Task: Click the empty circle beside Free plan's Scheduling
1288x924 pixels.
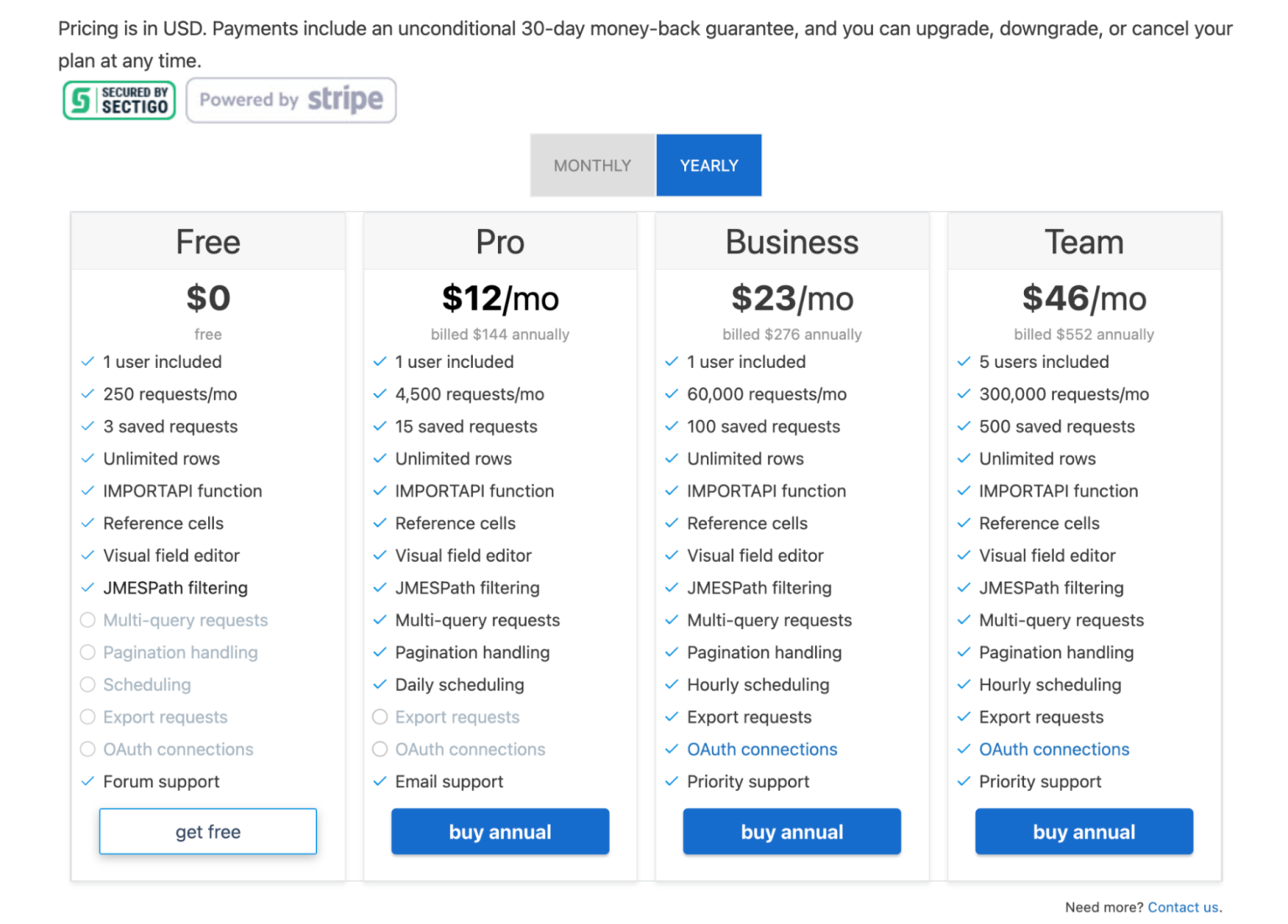Action: [87, 684]
